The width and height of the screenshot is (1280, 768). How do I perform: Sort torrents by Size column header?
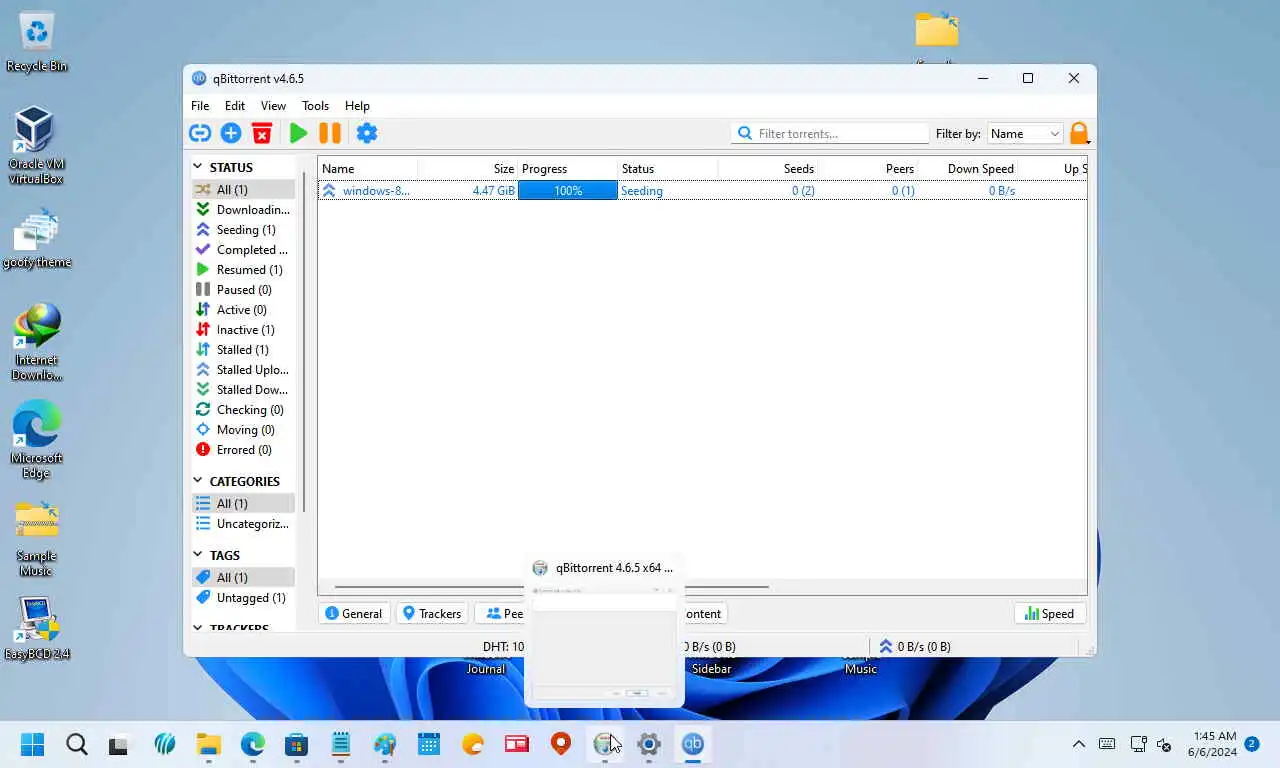tap(468, 168)
